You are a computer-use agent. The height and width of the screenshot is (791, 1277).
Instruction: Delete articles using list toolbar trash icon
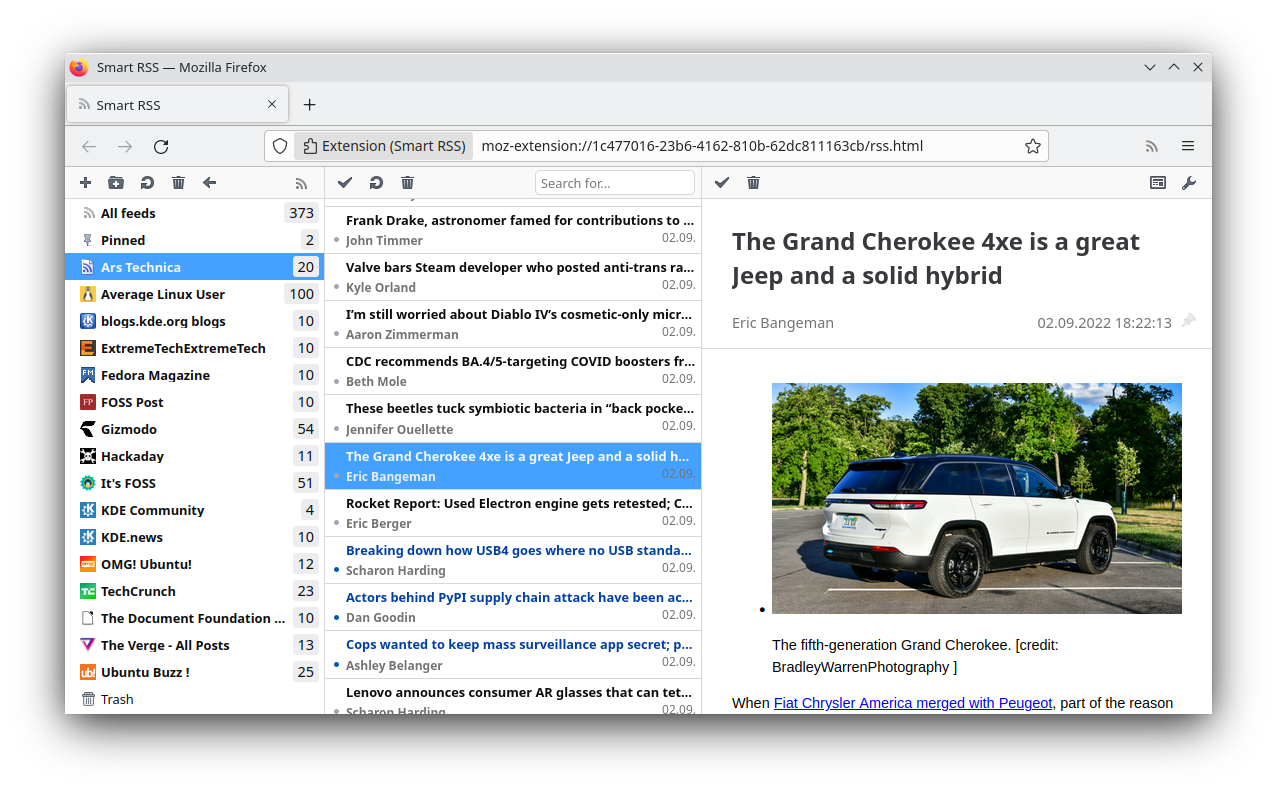tap(407, 183)
